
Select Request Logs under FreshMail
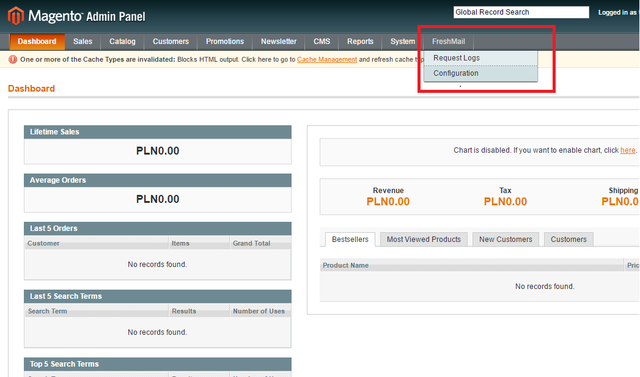[480, 58]
